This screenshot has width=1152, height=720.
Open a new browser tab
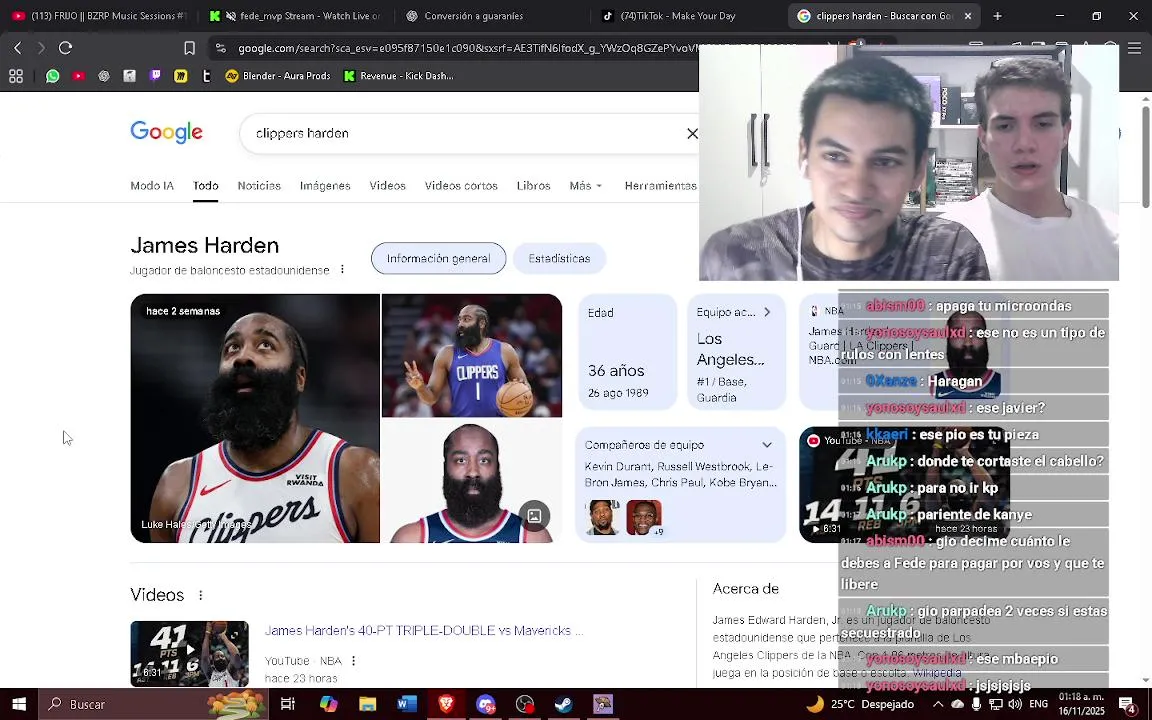(x=997, y=15)
